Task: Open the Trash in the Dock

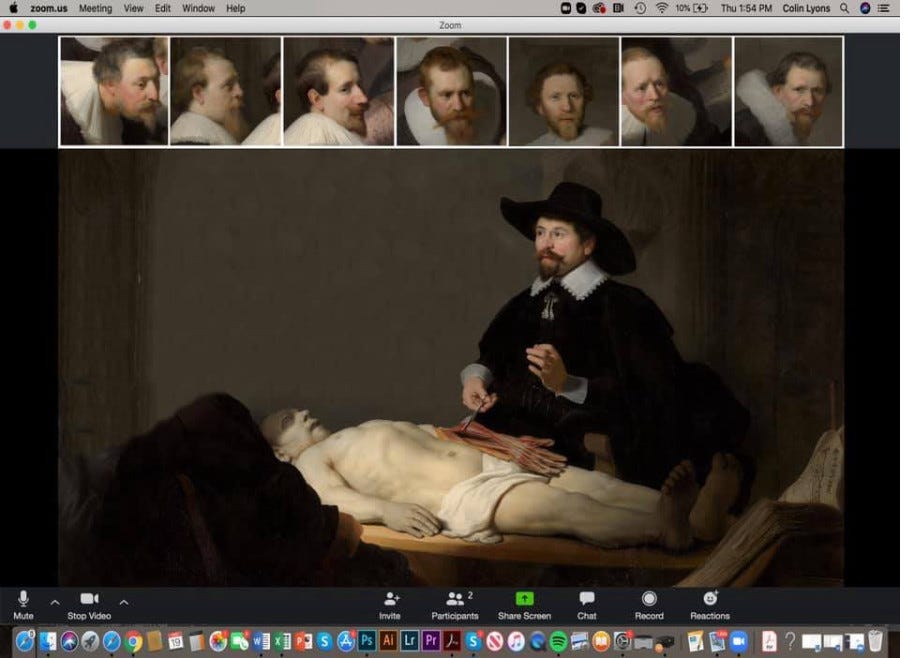Action: pyautogui.click(x=875, y=641)
